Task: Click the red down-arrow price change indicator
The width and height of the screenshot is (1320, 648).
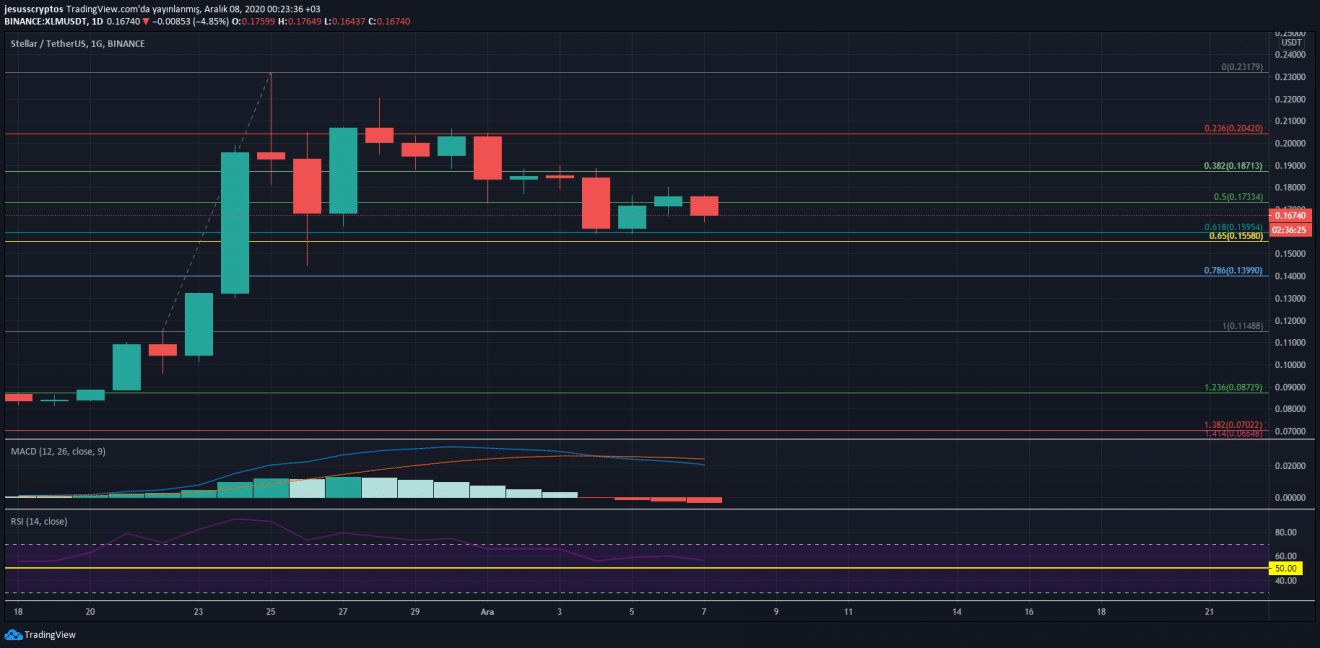Action: tap(146, 21)
